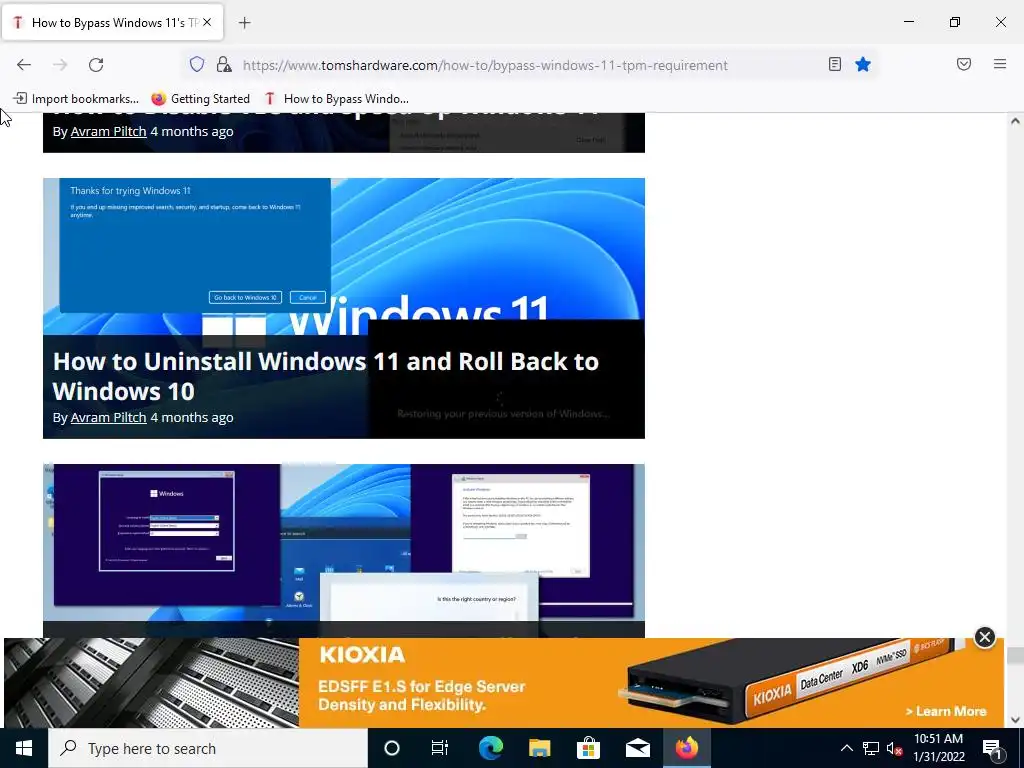The width and height of the screenshot is (1024, 768).
Task: Click the URL address bar
Action: coord(529,65)
